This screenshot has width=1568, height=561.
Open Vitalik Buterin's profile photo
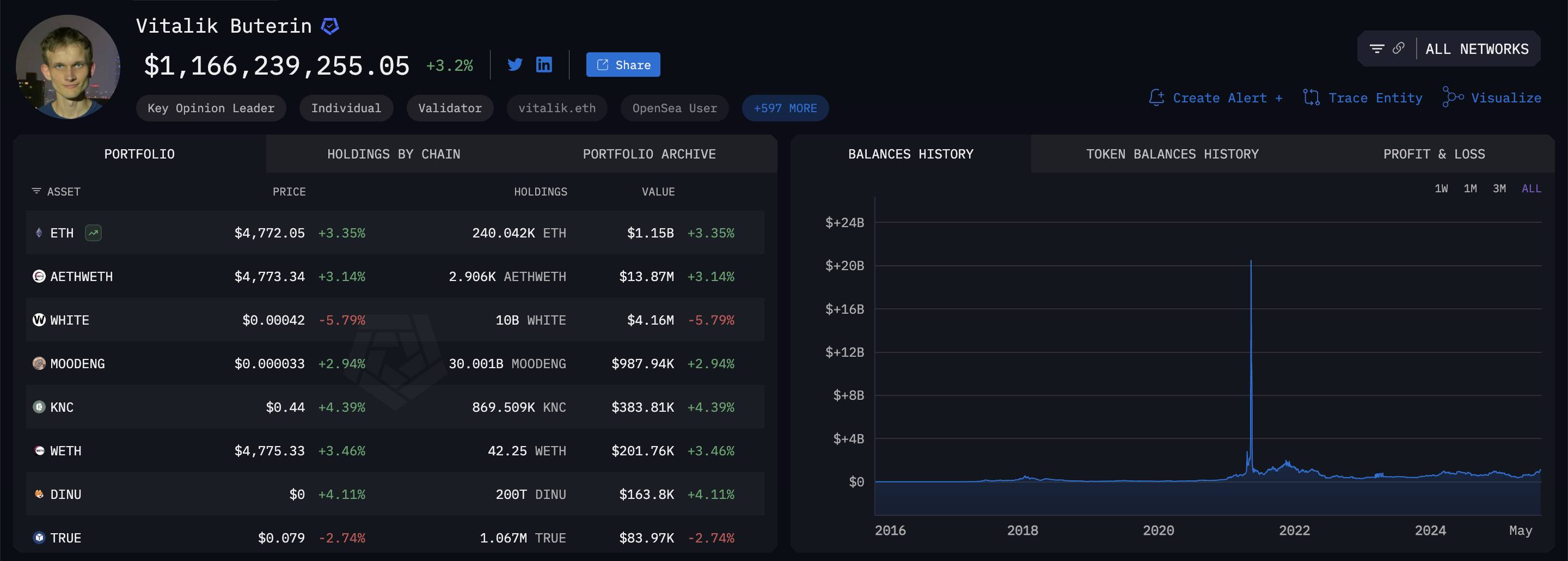pos(68,67)
